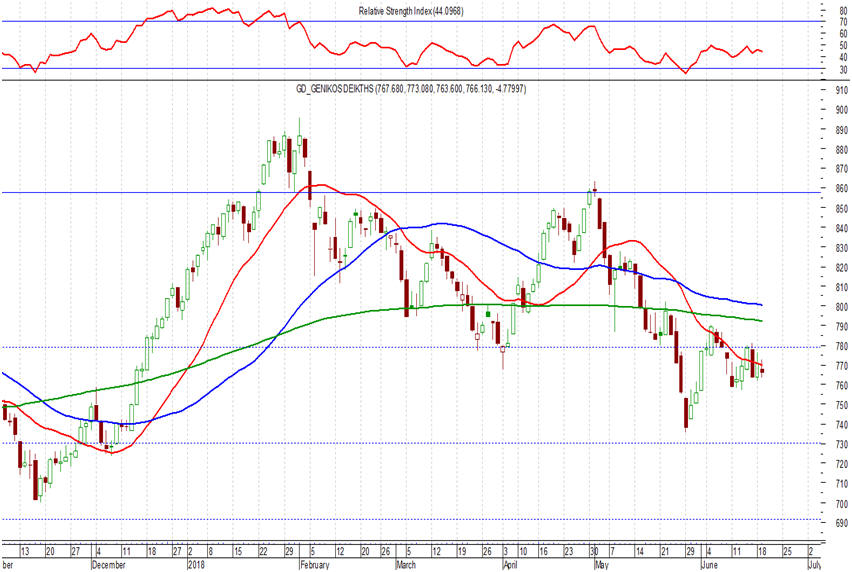Select the 890 price axis label
The image size is (852, 572).
click(x=842, y=130)
